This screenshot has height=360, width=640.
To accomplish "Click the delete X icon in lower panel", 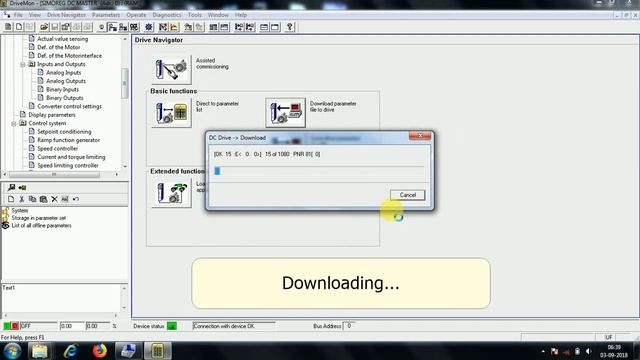I will click(x=54, y=199).
